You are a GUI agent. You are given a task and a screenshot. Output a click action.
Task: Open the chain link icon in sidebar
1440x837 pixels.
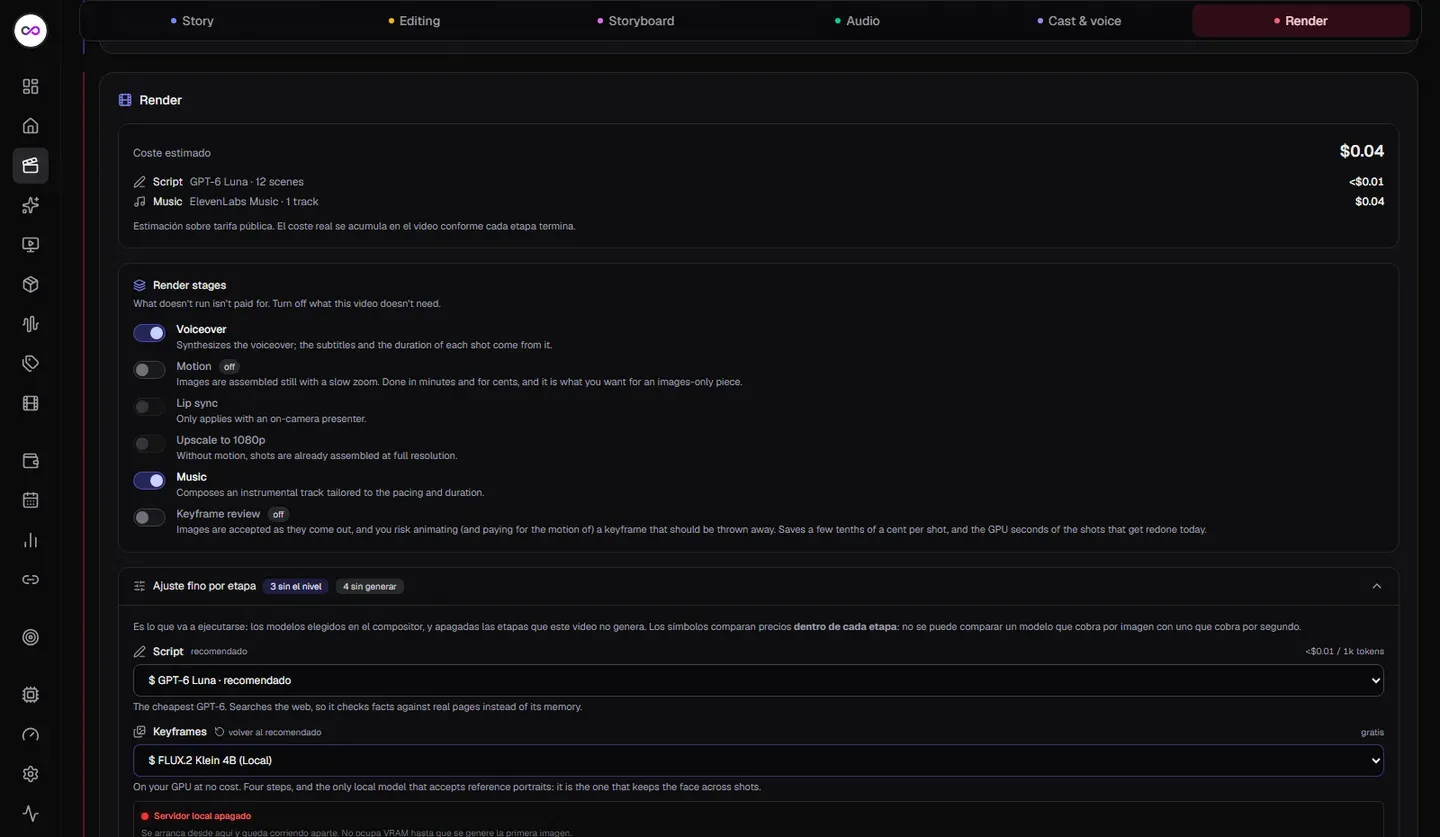click(31, 580)
